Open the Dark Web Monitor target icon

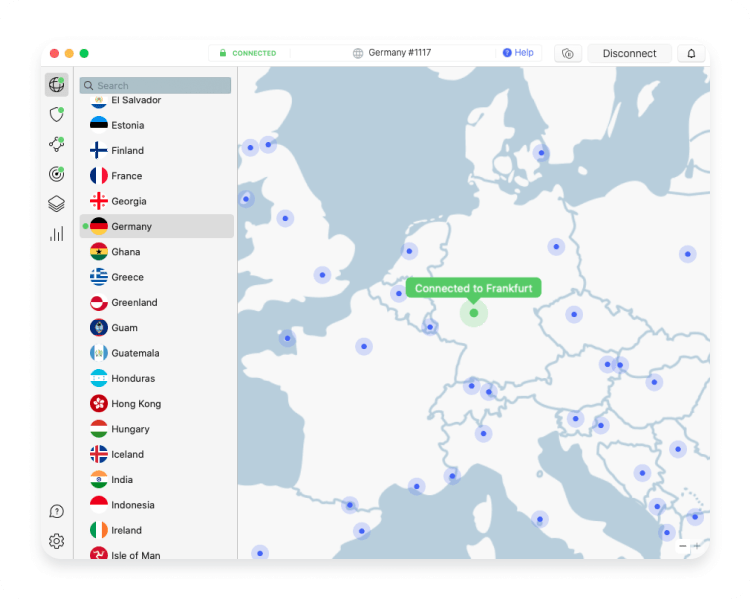pos(56,174)
